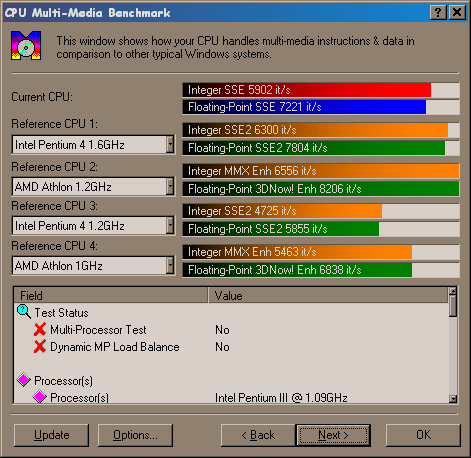This screenshot has height=458, width=471.
Task: Click the Update button
Action: point(52,435)
